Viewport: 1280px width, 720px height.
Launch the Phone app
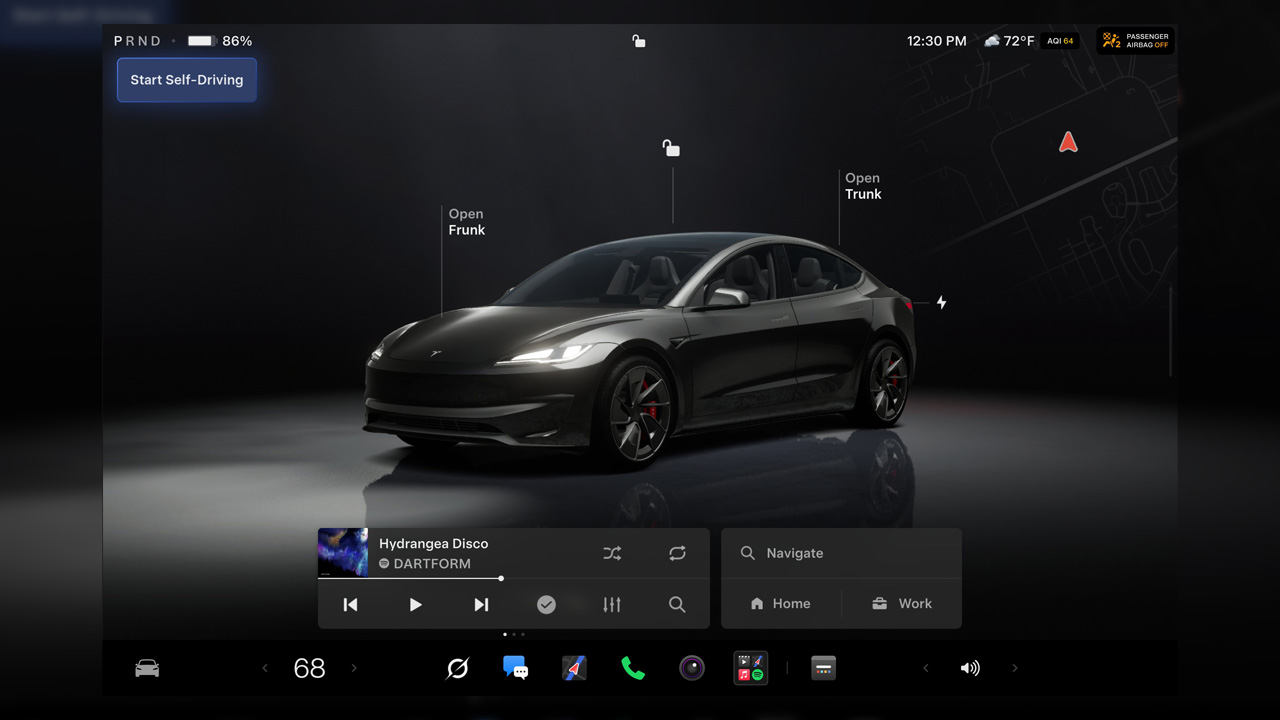(633, 668)
